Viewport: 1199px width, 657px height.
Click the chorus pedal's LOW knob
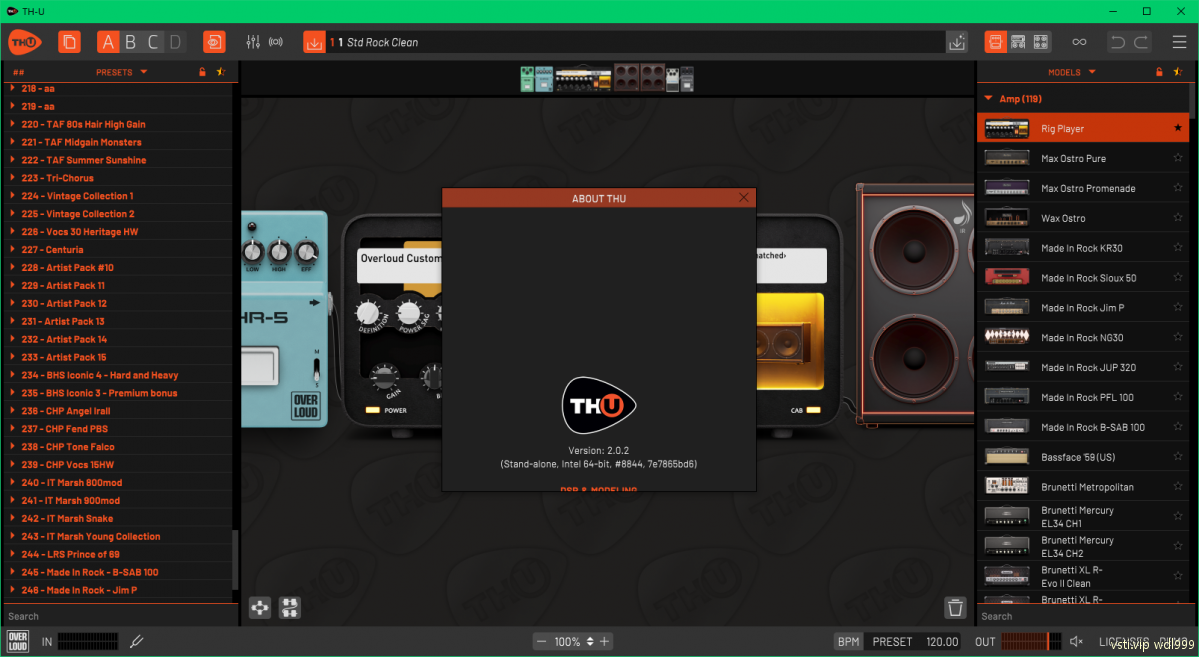[x=252, y=252]
